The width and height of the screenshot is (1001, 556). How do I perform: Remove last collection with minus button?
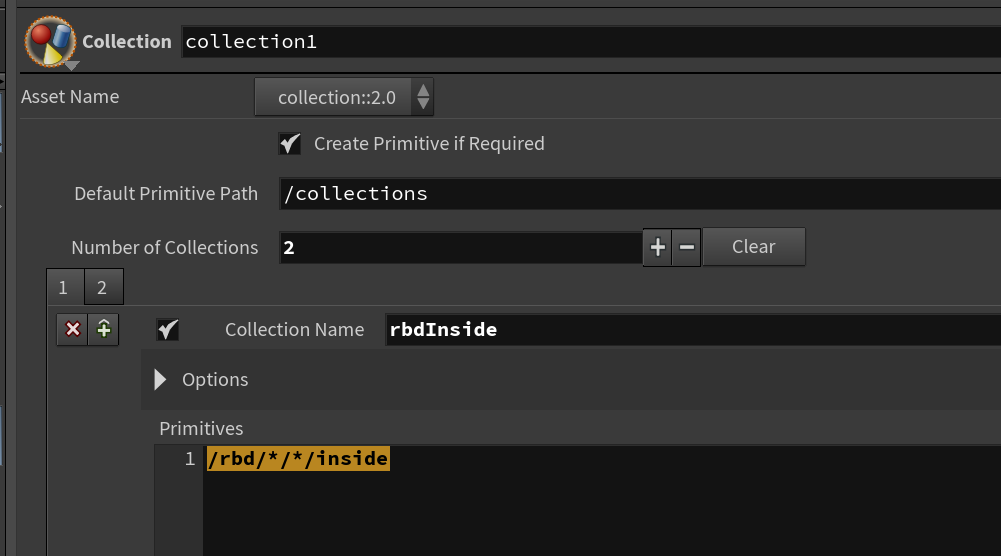pos(686,247)
